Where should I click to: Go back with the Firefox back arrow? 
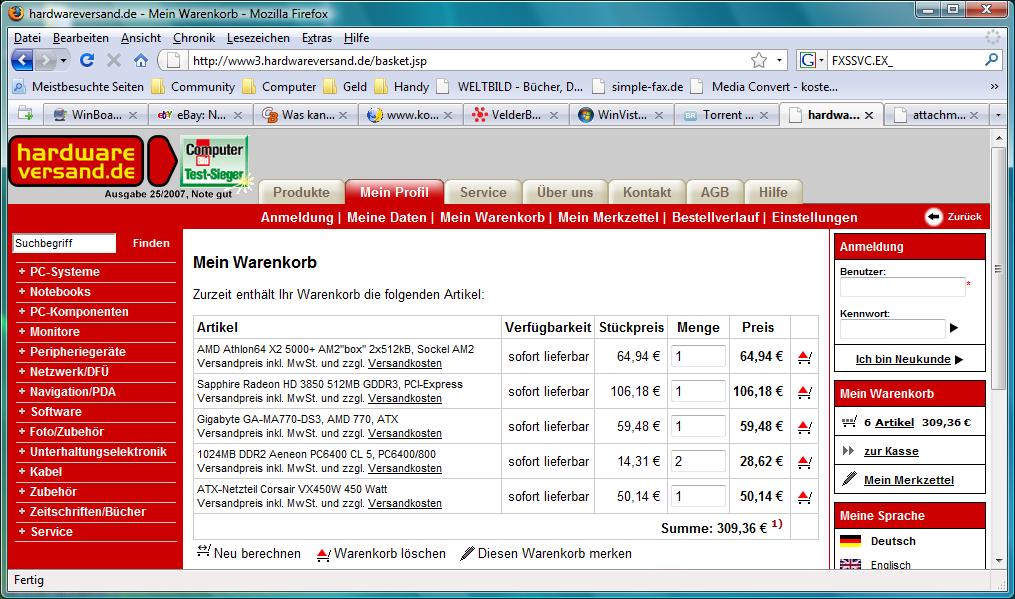(x=23, y=61)
